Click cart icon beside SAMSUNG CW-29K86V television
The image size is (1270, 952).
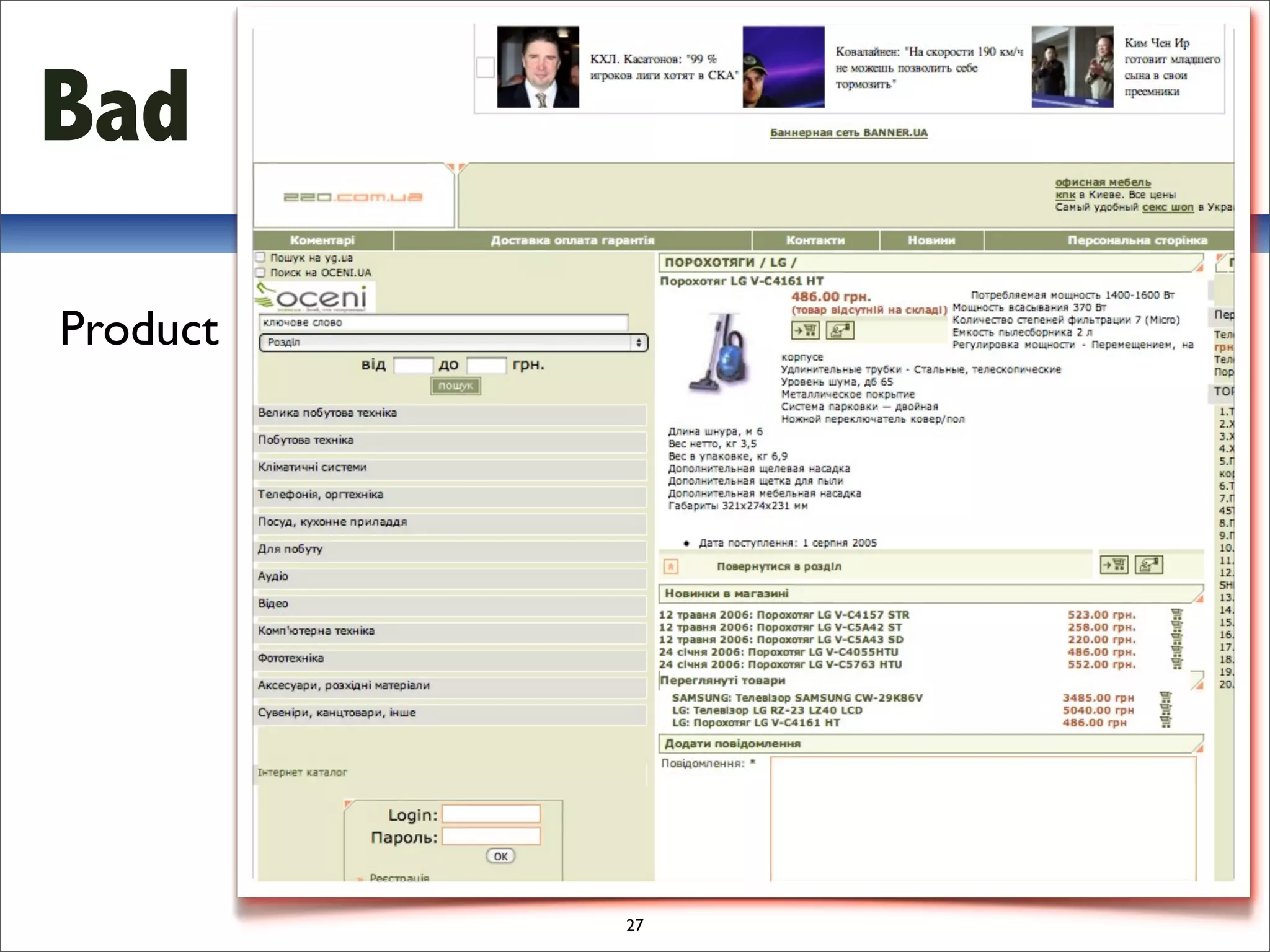[x=1166, y=697]
